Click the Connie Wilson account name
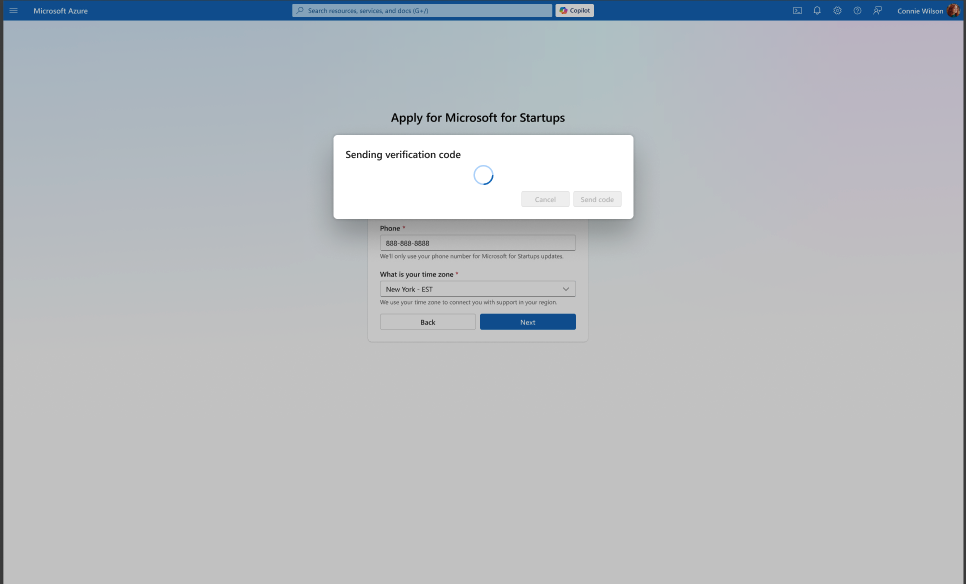This screenshot has width=966, height=584. click(x=920, y=11)
